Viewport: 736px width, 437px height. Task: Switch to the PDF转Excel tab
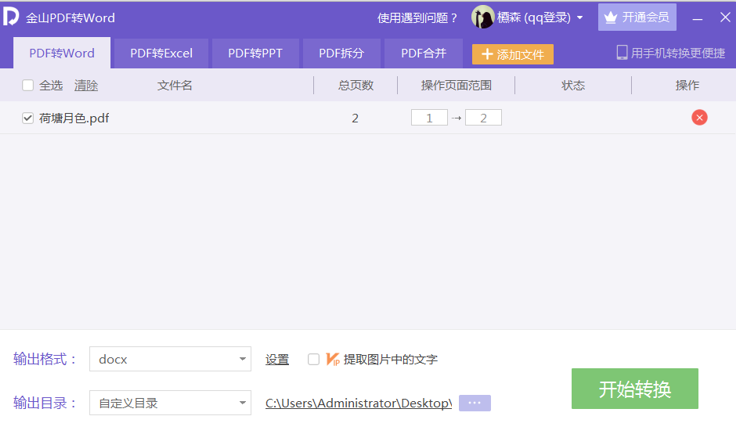(x=161, y=53)
